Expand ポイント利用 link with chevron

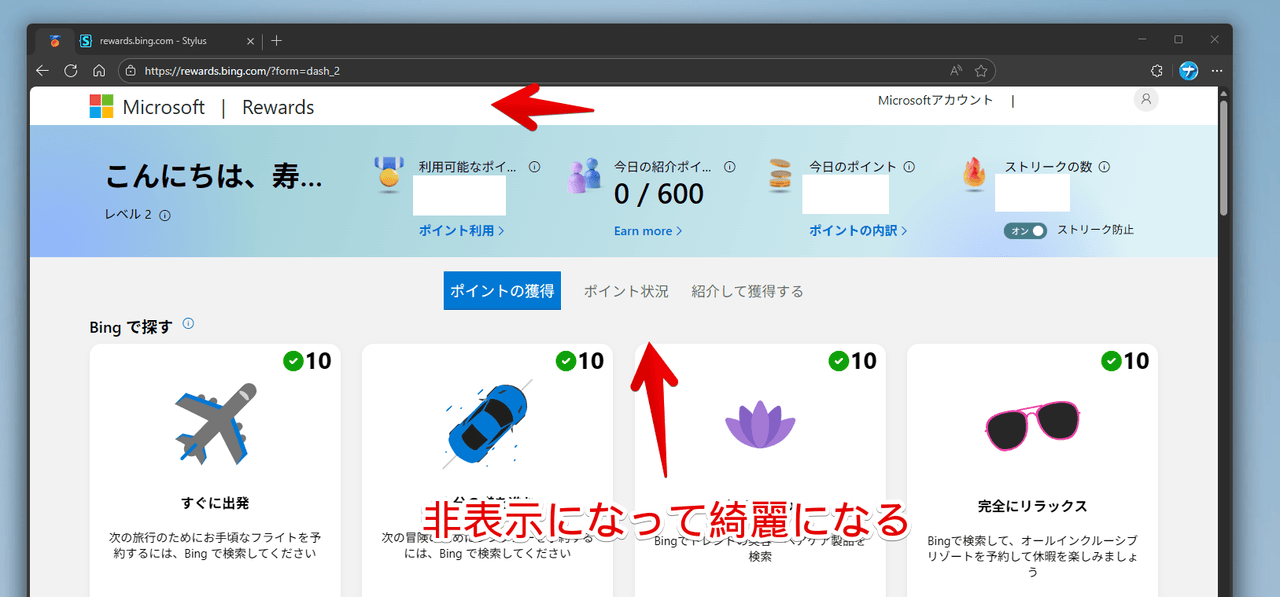pos(461,231)
